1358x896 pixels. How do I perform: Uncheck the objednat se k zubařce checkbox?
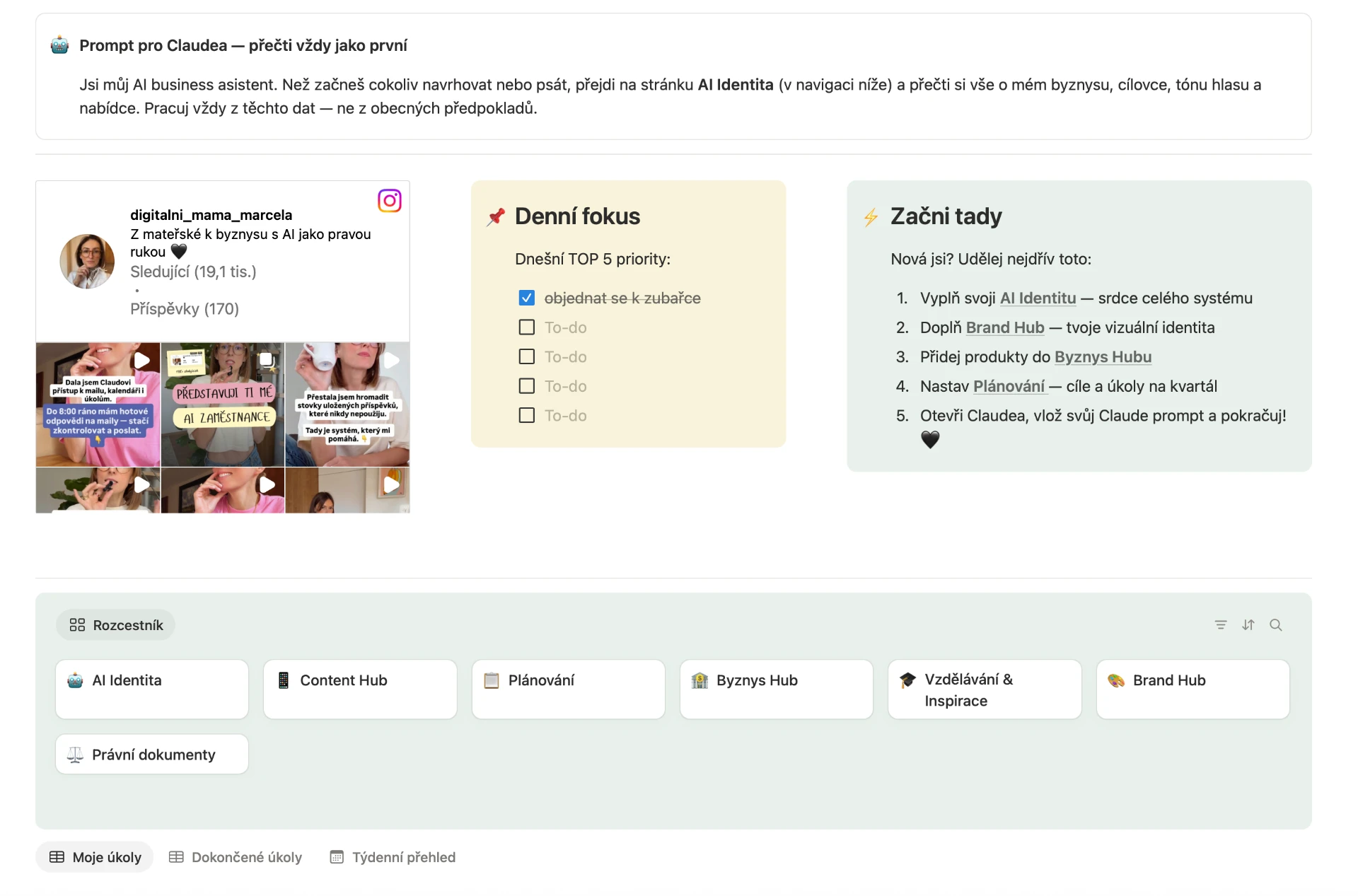[527, 298]
